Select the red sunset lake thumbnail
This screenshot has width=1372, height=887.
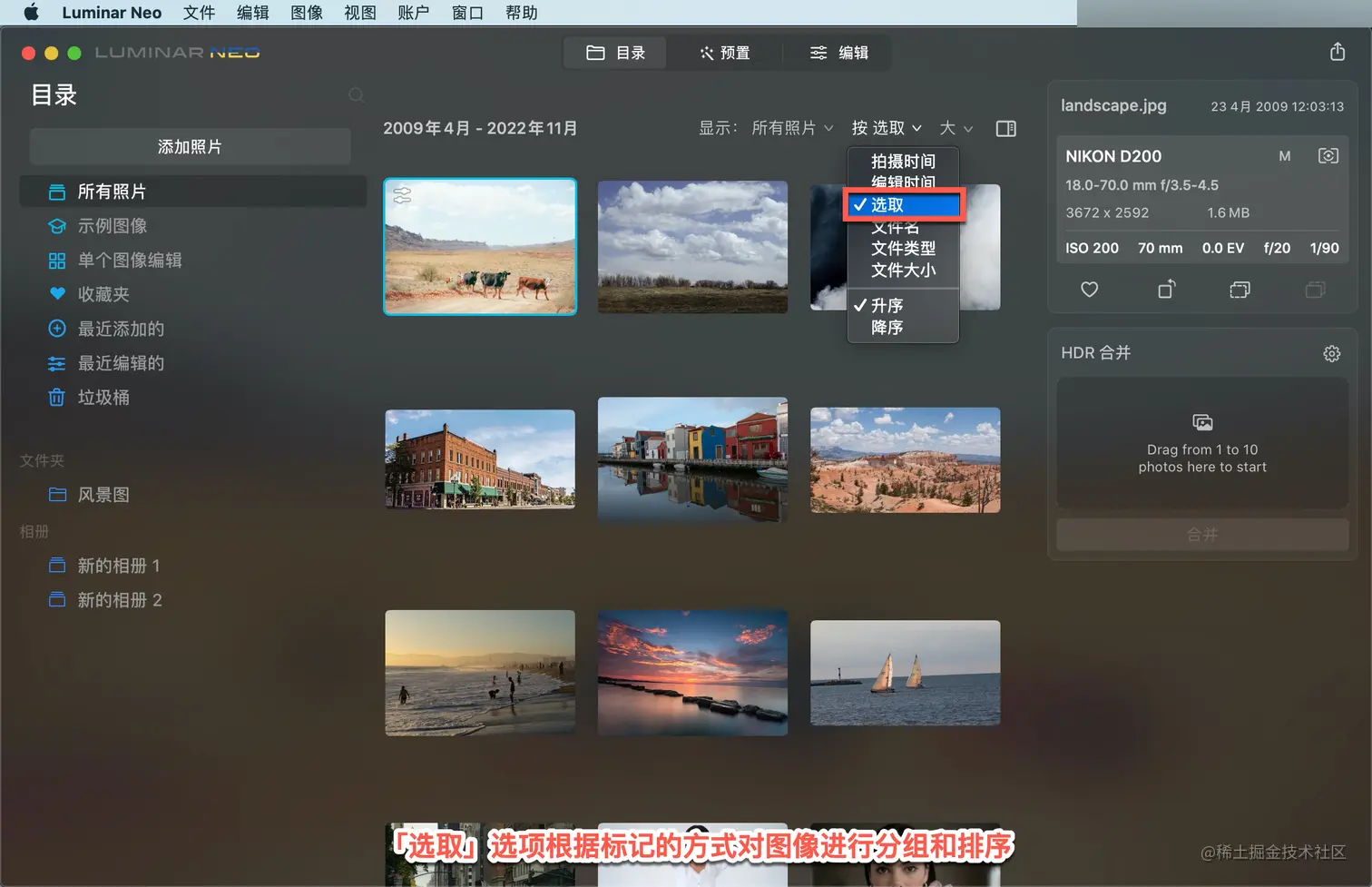coord(692,673)
